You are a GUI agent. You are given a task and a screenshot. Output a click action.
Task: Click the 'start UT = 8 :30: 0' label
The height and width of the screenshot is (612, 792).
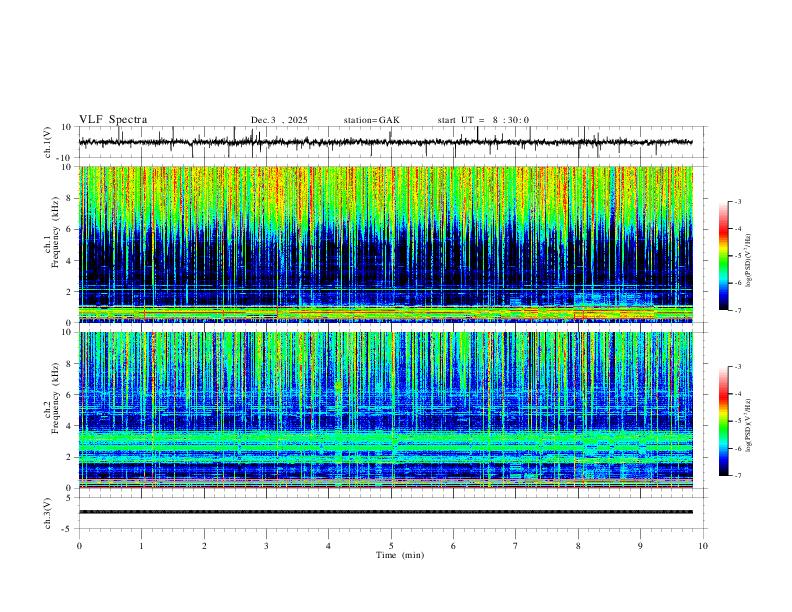[x=483, y=120]
